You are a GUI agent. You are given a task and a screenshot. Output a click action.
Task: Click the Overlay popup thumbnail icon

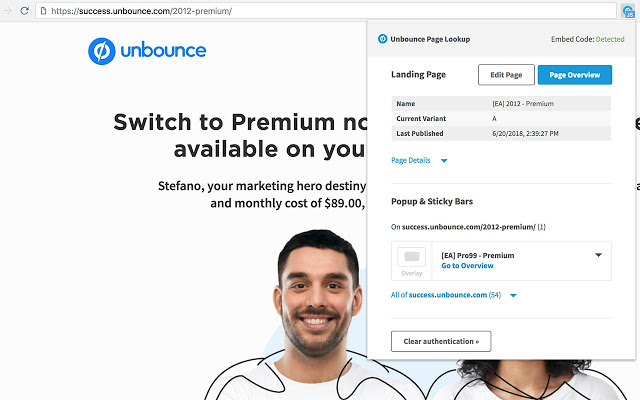click(x=411, y=257)
